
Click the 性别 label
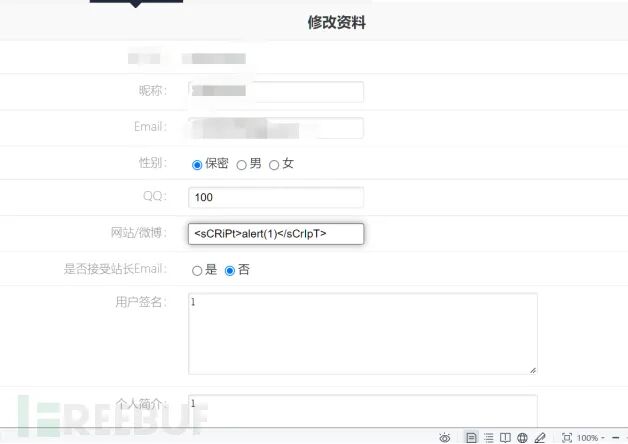(x=153, y=163)
